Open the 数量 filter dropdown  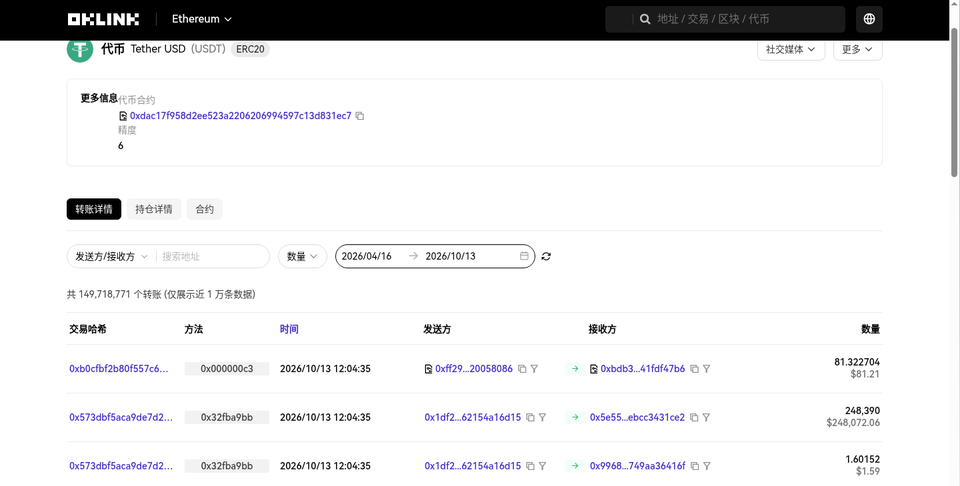302,256
